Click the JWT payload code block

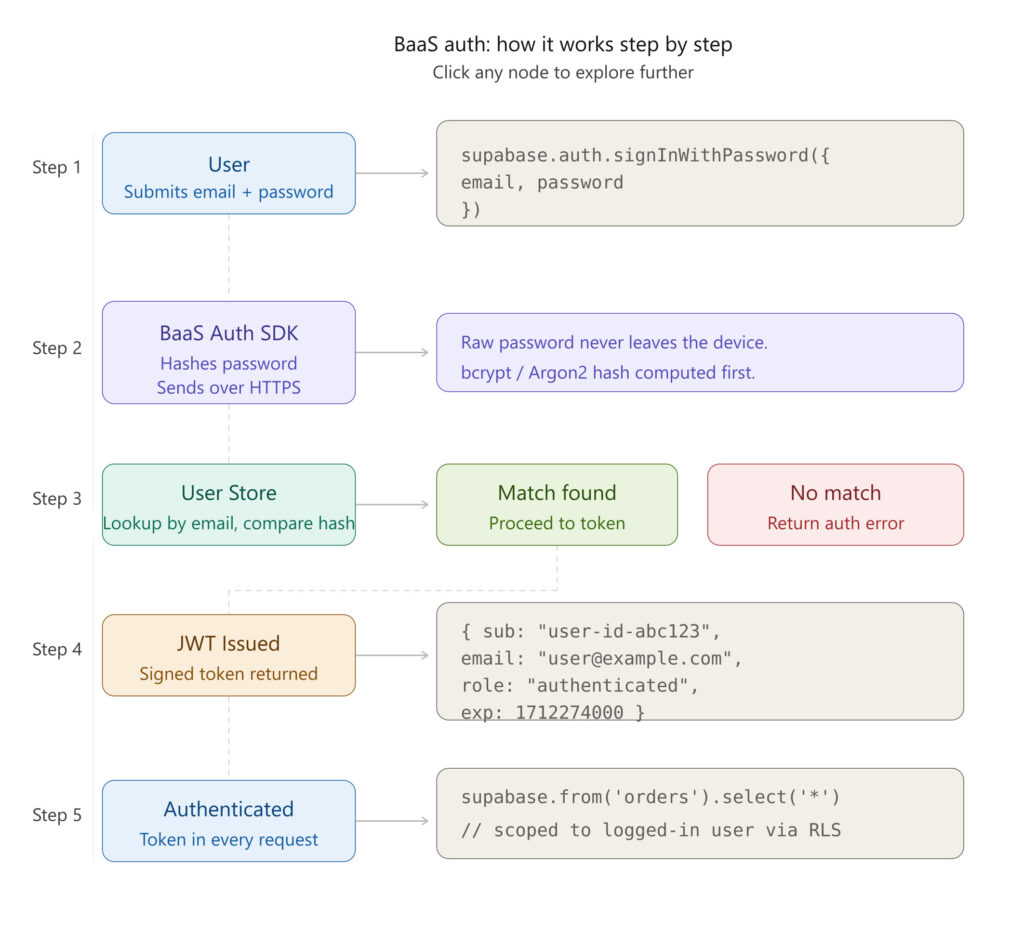click(x=700, y=660)
